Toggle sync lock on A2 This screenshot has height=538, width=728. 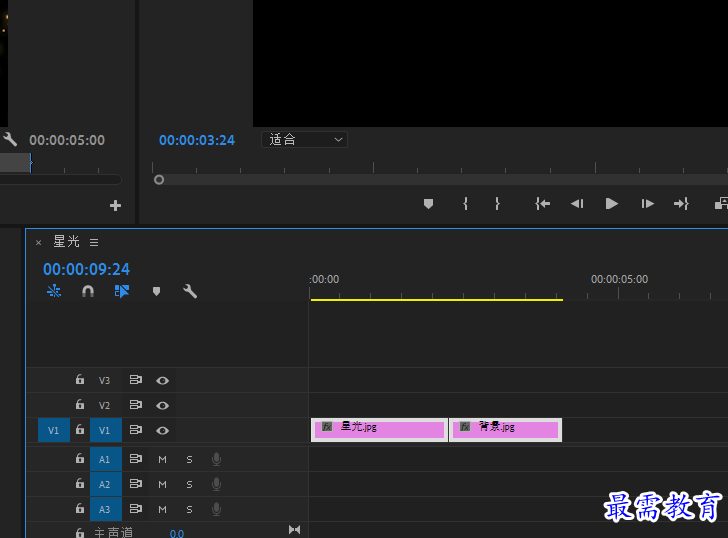point(136,484)
